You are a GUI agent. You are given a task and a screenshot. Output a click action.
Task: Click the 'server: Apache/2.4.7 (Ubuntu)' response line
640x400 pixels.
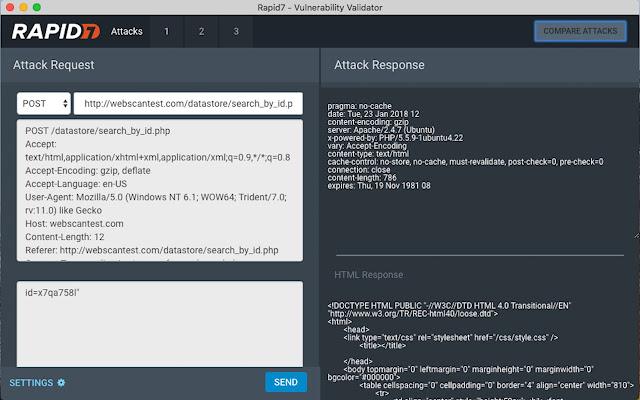click(x=381, y=130)
